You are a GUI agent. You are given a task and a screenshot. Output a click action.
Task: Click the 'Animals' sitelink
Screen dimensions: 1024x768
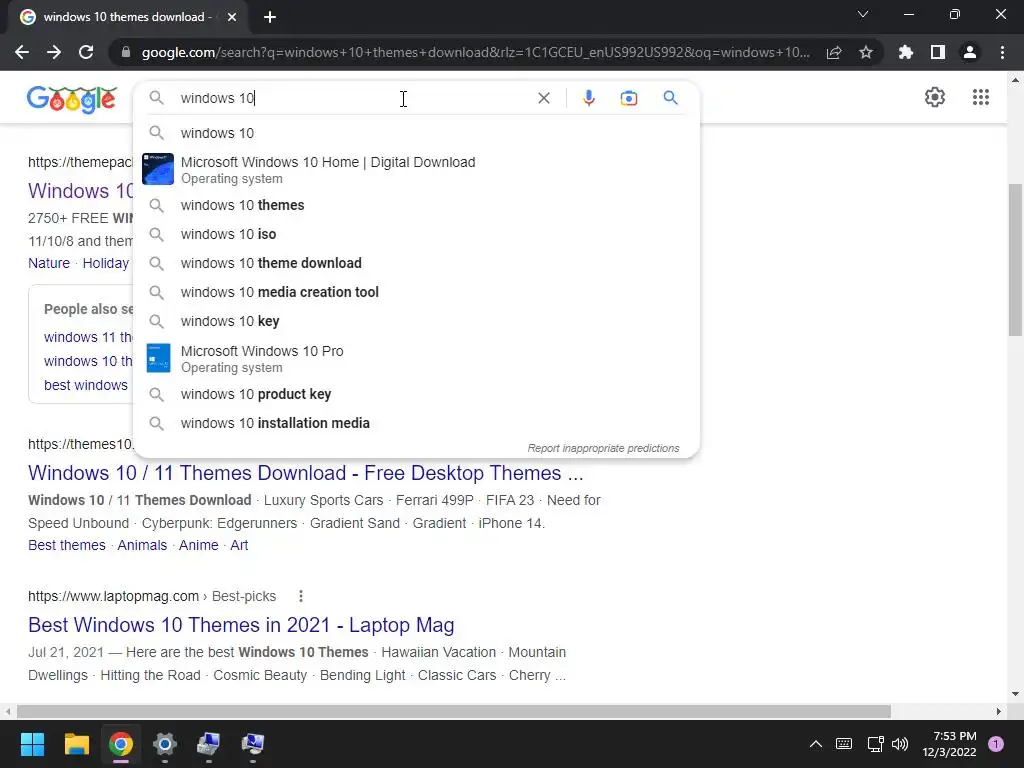tap(142, 545)
